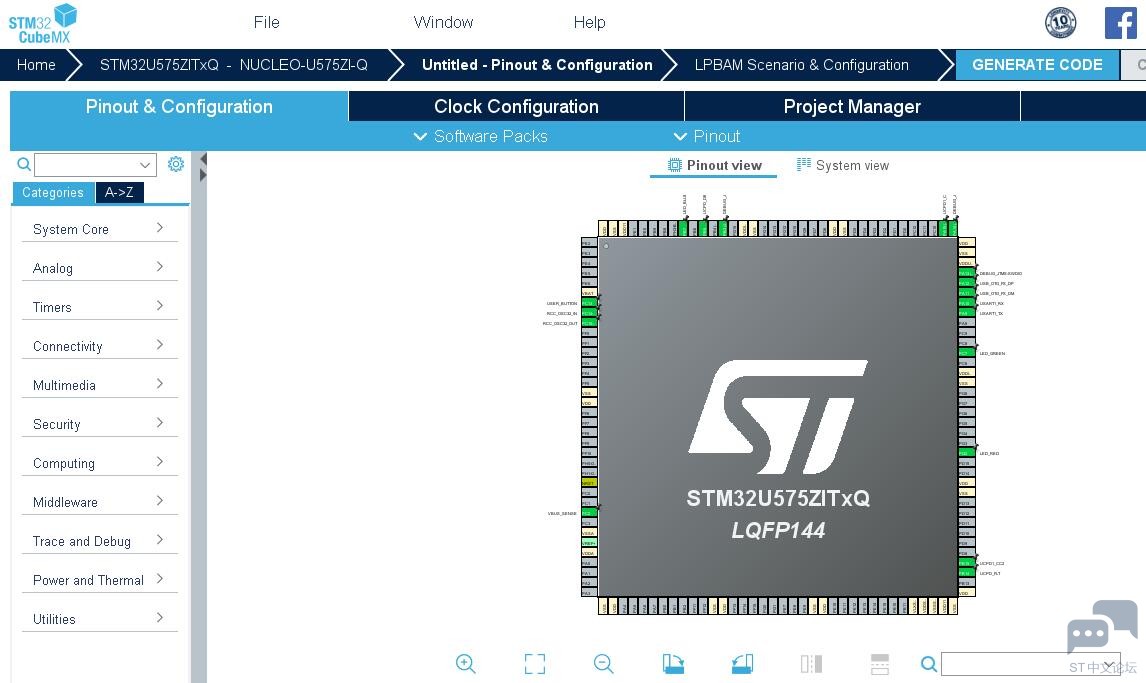Viewport: 1146px width, 683px height.
Task: Toggle the horizontal split view icon
Action: (880, 663)
